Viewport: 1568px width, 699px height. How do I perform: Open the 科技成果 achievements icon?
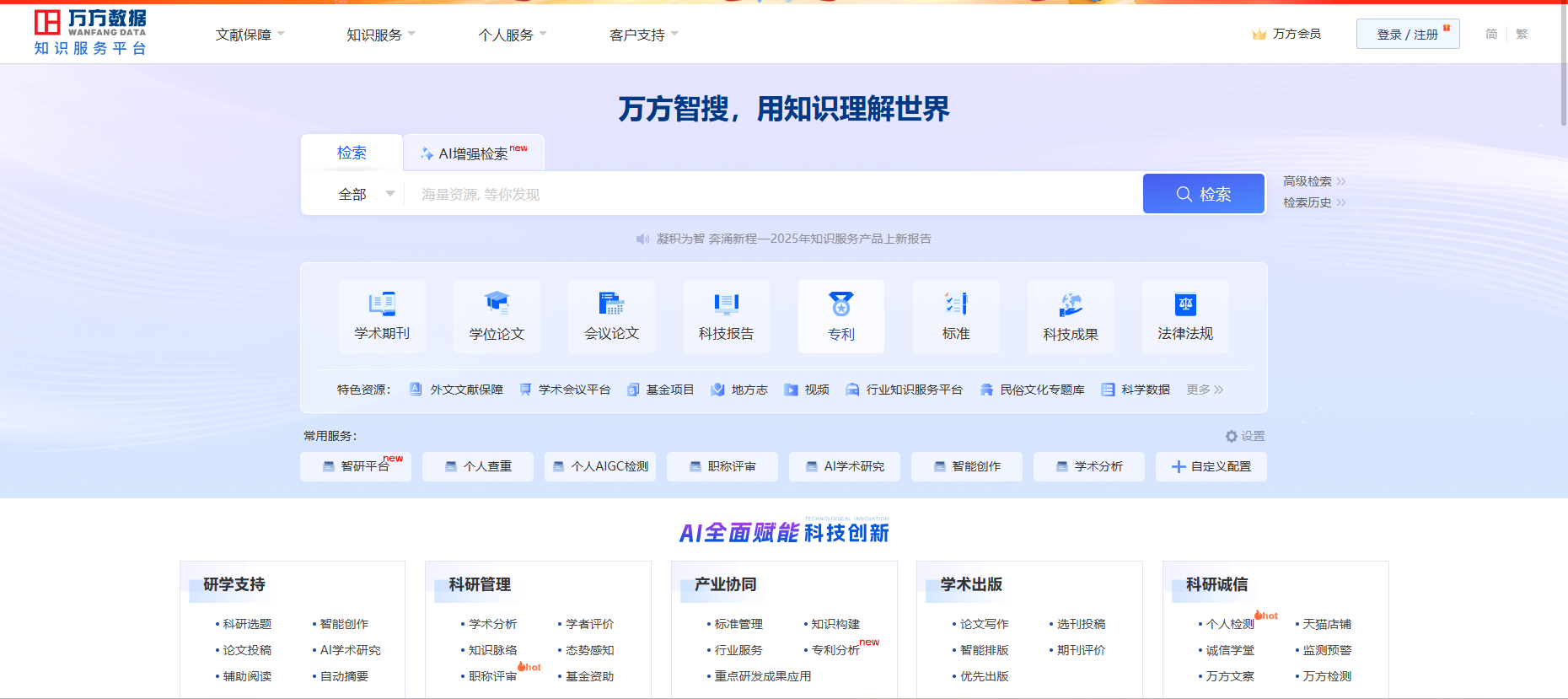[x=1071, y=304]
